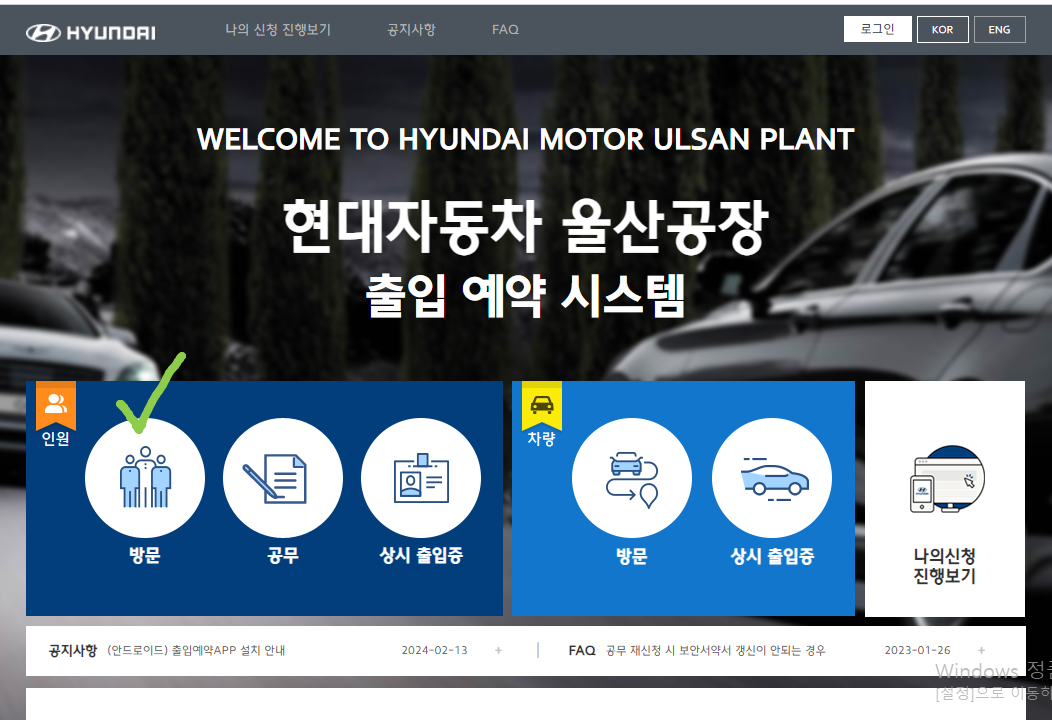Image resolution: width=1052 pixels, height=720 pixels.
Task: Click the FAQ heading in bottom bar
Action: pos(582,650)
